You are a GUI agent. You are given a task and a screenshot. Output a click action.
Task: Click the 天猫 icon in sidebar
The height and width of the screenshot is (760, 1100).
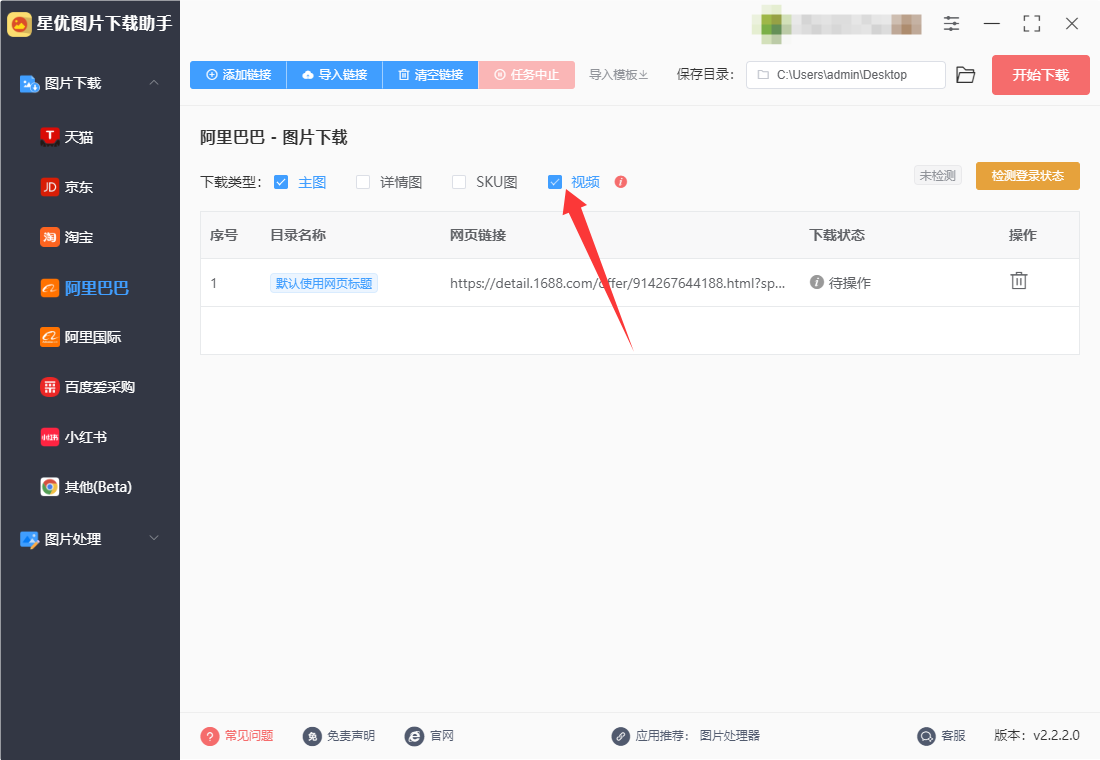[50, 137]
